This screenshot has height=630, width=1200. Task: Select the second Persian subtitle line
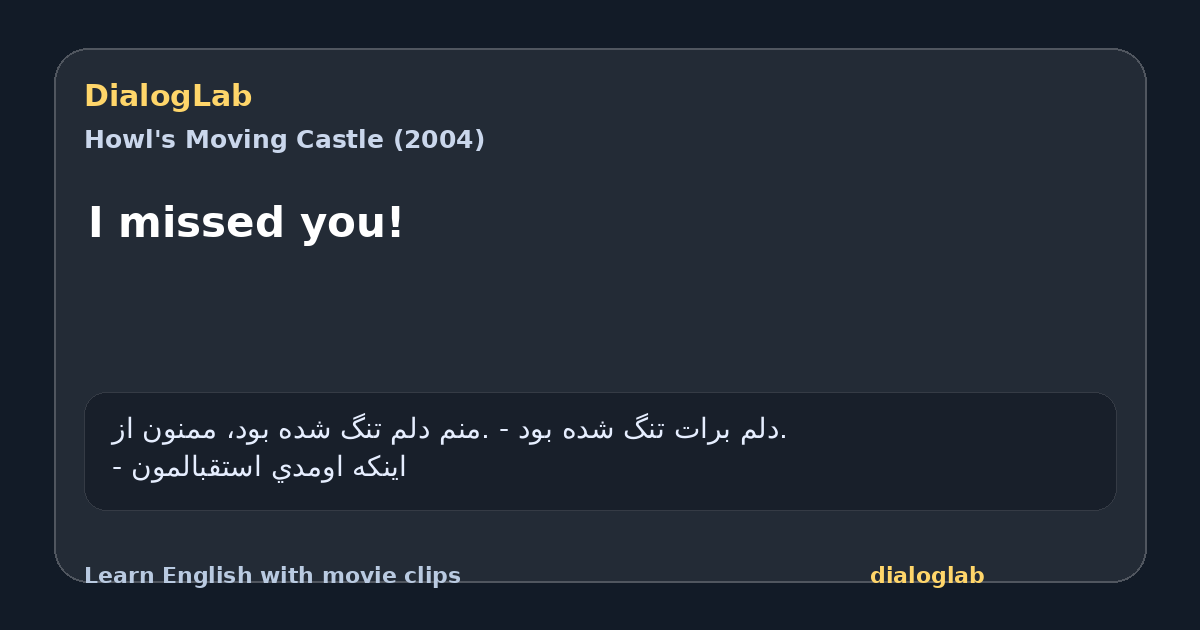(x=259, y=467)
